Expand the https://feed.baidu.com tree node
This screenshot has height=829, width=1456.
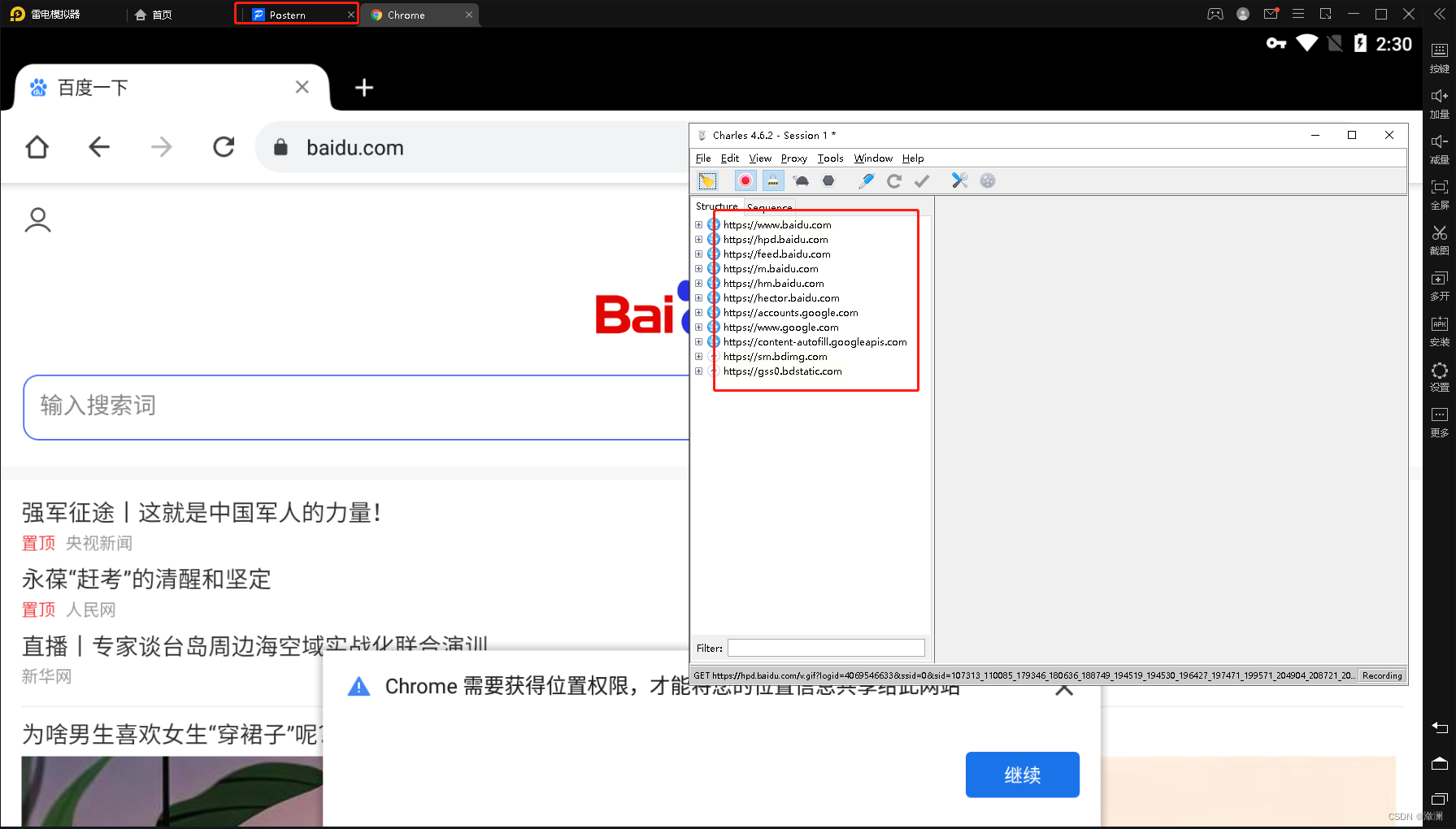[x=698, y=254]
